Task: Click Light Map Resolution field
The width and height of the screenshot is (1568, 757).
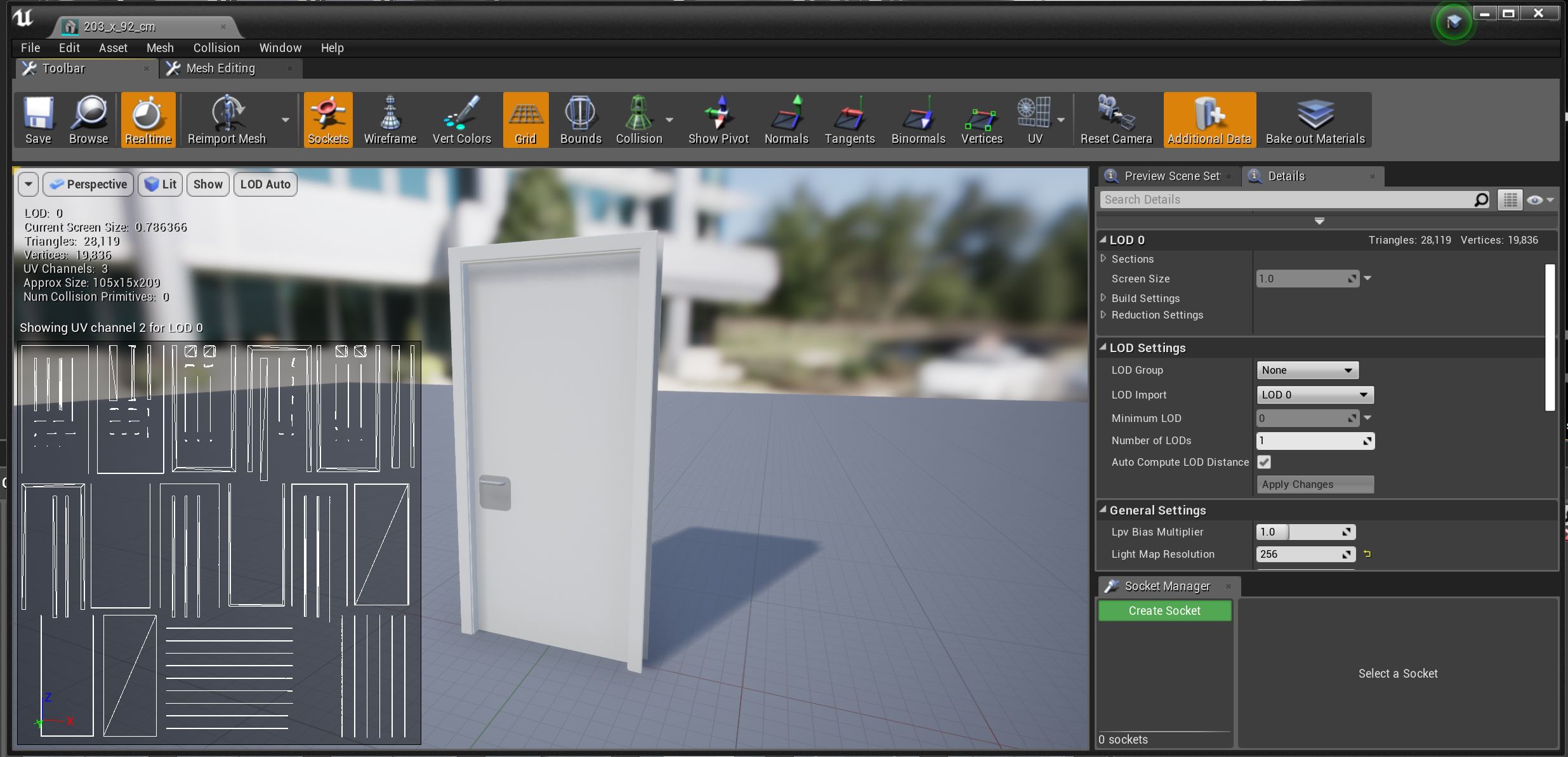Action: (x=1305, y=554)
